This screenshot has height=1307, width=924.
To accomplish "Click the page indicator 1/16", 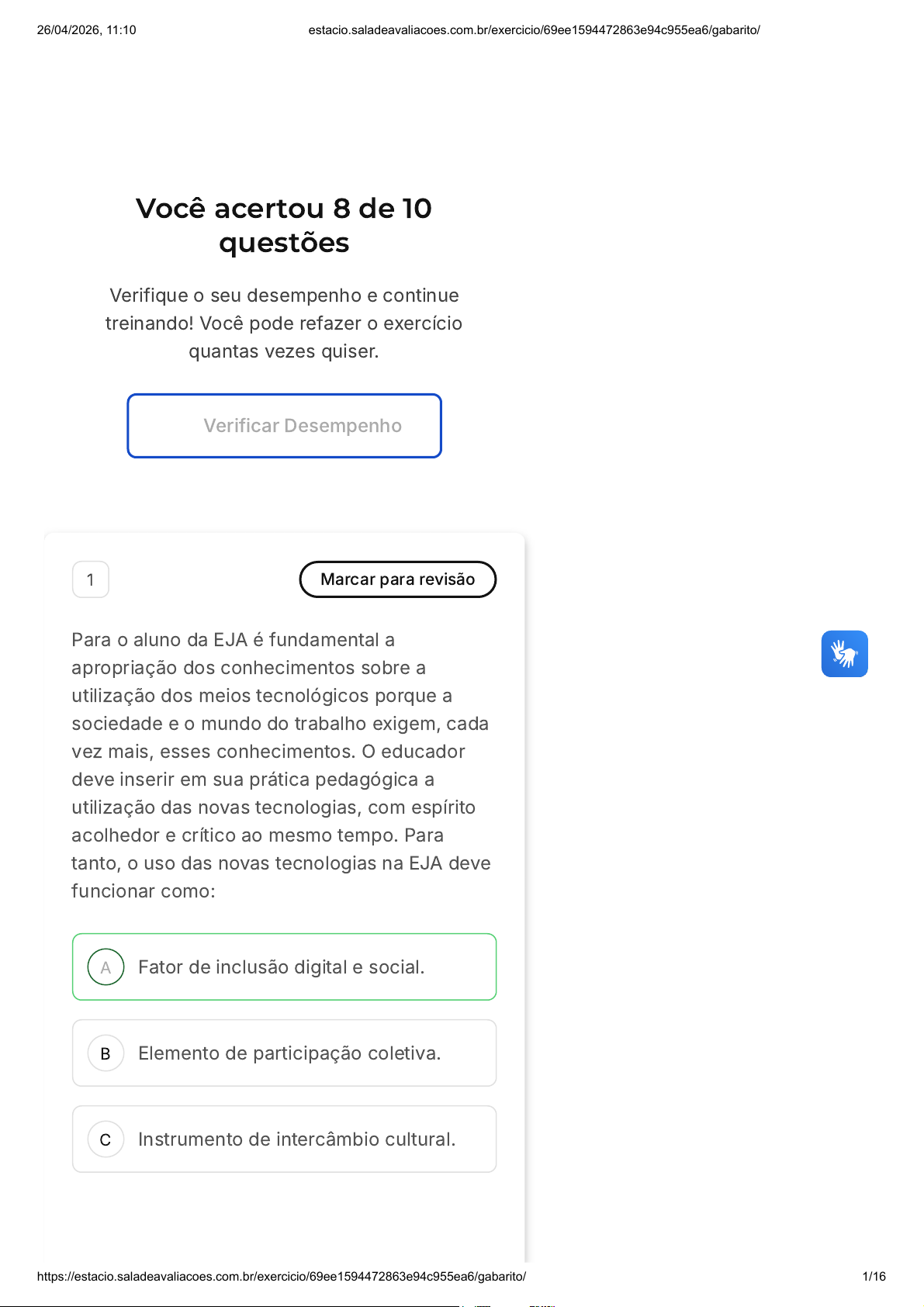I will [x=874, y=1276].
